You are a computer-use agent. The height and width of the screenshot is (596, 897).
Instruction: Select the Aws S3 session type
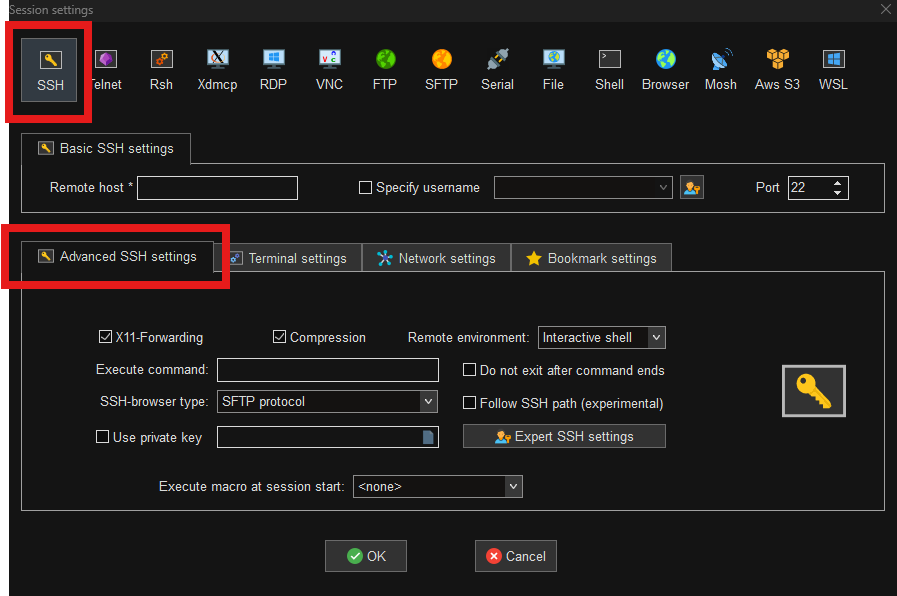tap(777, 70)
